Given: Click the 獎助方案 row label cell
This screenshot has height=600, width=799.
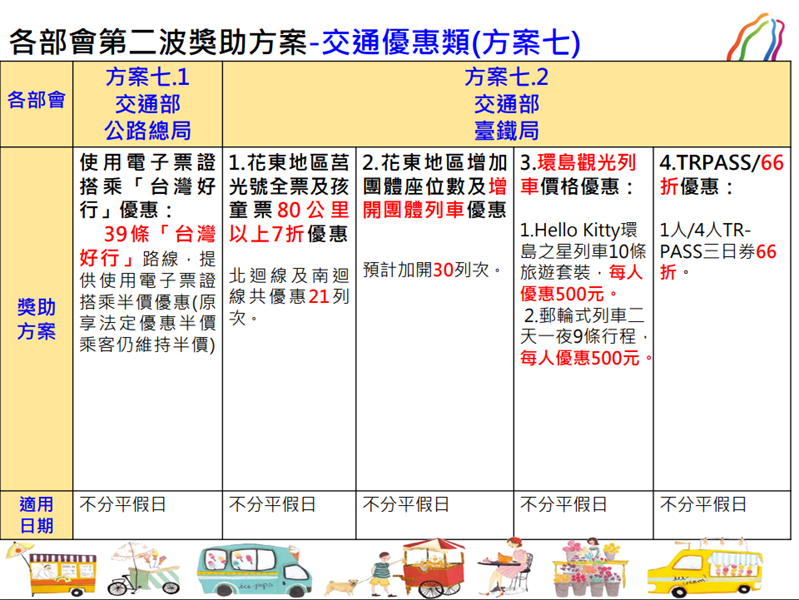Looking at the screenshot, I should (37, 320).
